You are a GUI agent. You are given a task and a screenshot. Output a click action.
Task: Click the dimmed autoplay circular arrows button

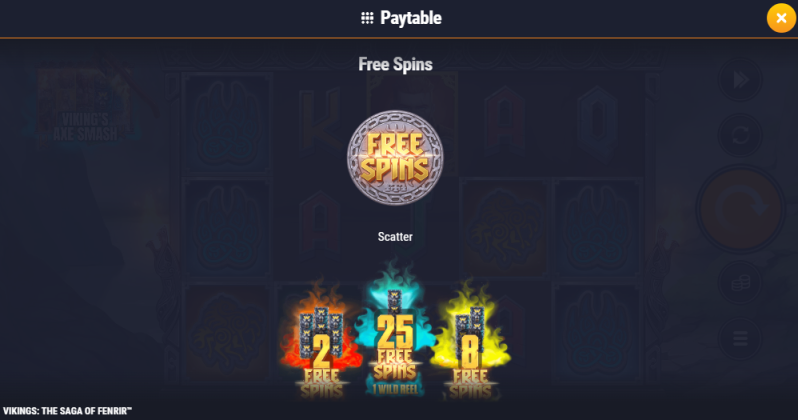pyautogui.click(x=740, y=135)
